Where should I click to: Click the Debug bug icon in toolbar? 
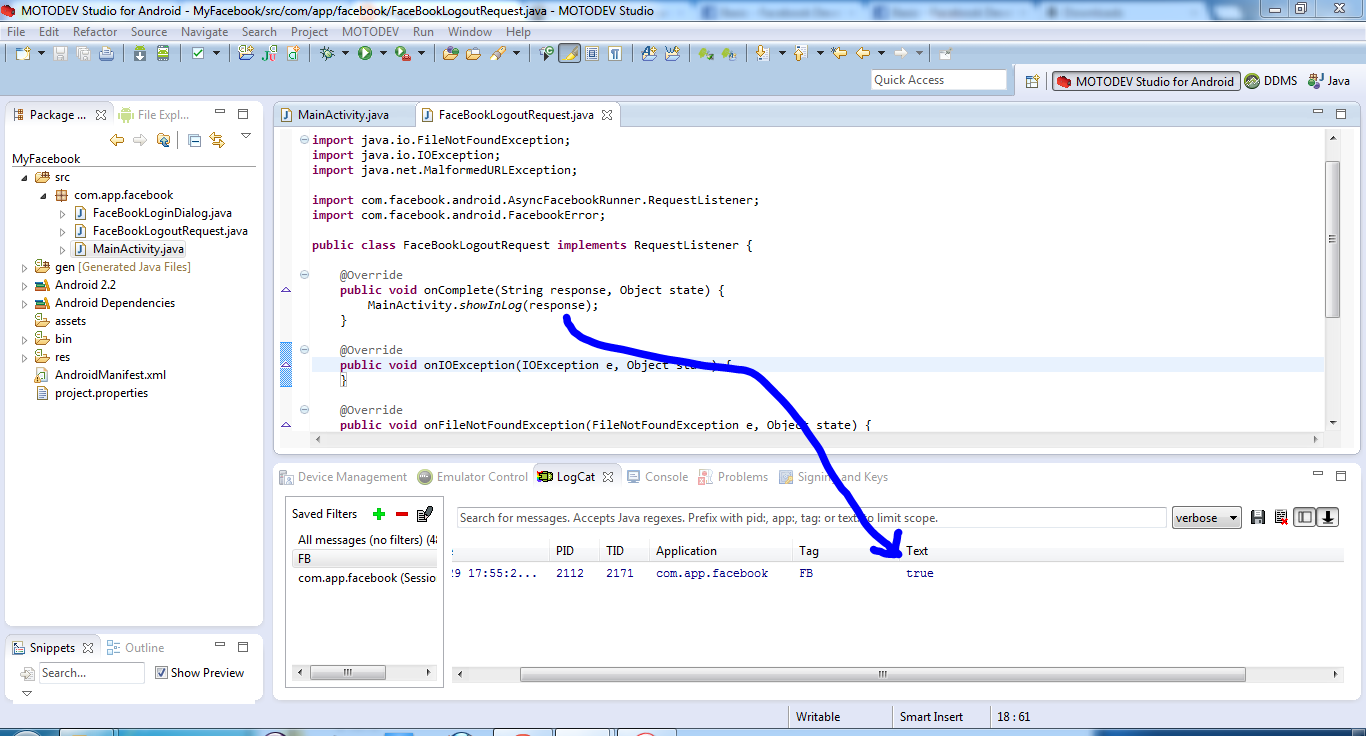point(327,53)
